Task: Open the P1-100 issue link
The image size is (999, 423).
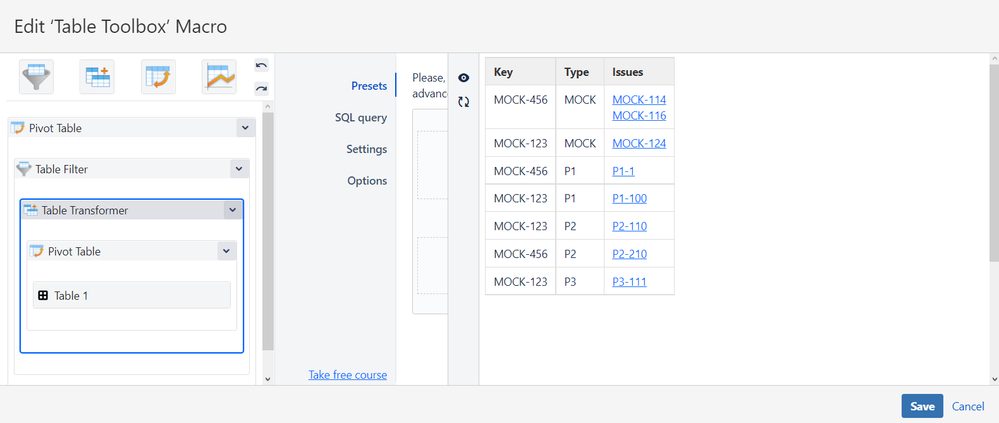Action: 629,198
